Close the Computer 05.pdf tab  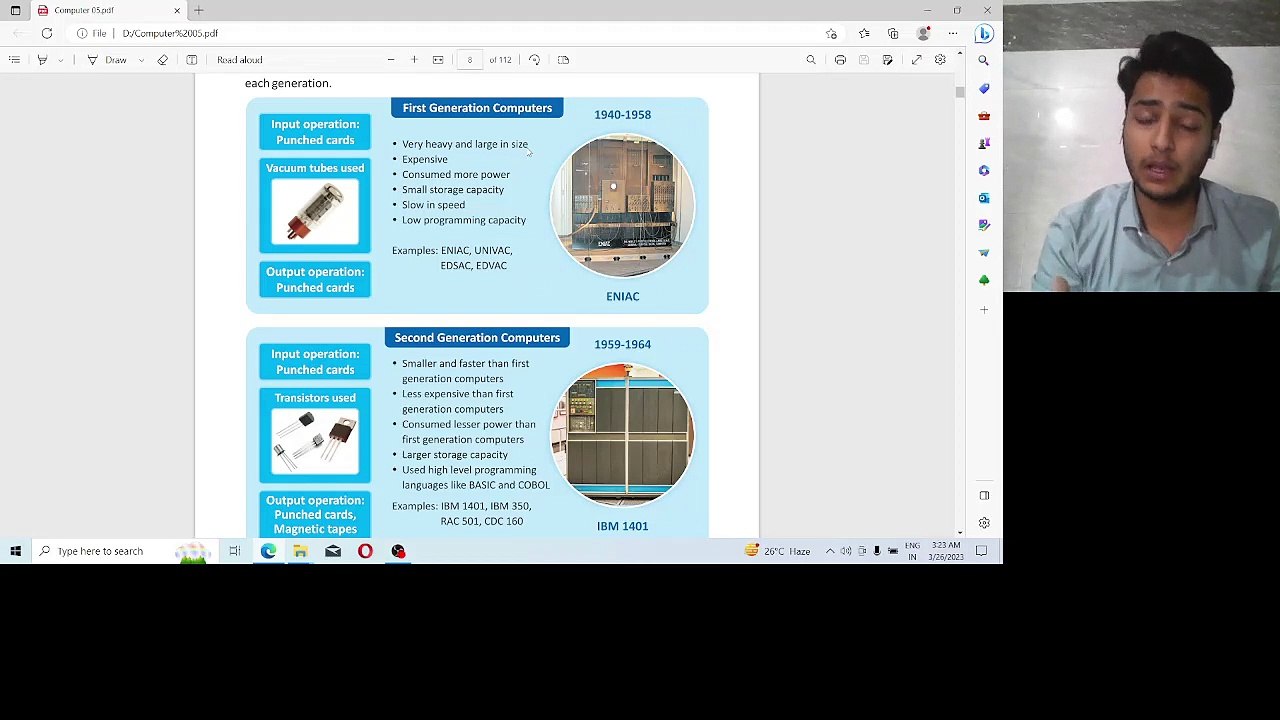coord(177,10)
